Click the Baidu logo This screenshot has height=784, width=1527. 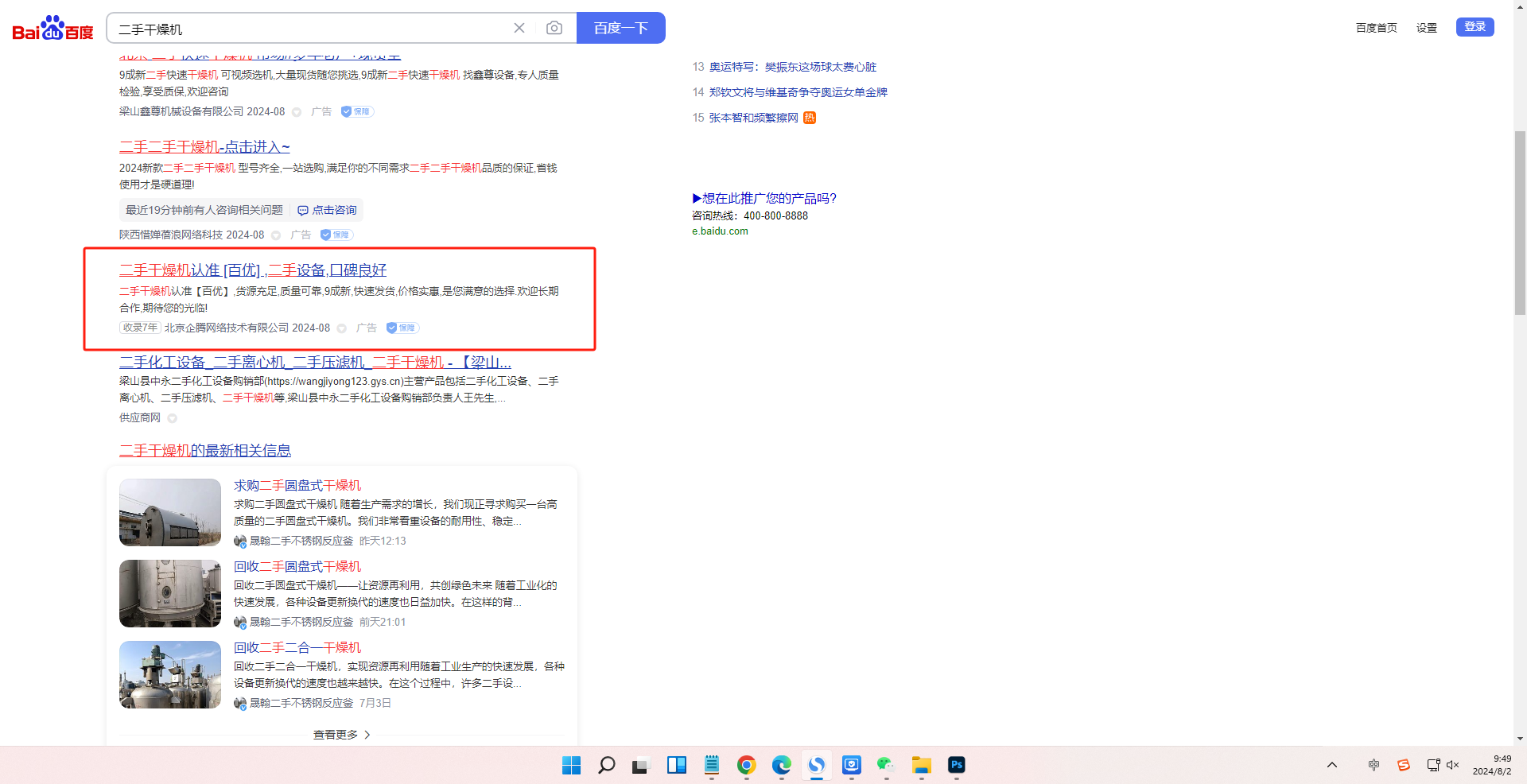[53, 29]
